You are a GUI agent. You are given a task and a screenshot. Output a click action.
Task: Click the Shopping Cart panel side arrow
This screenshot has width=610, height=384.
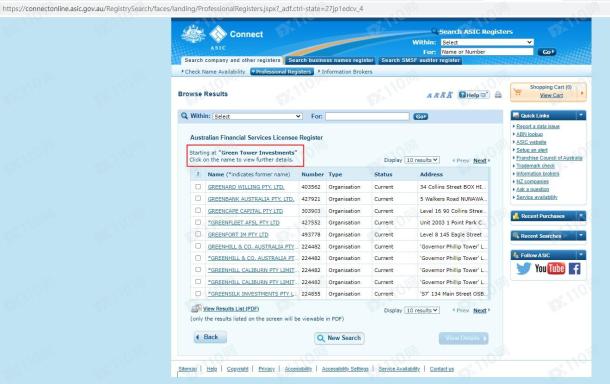(582, 93)
